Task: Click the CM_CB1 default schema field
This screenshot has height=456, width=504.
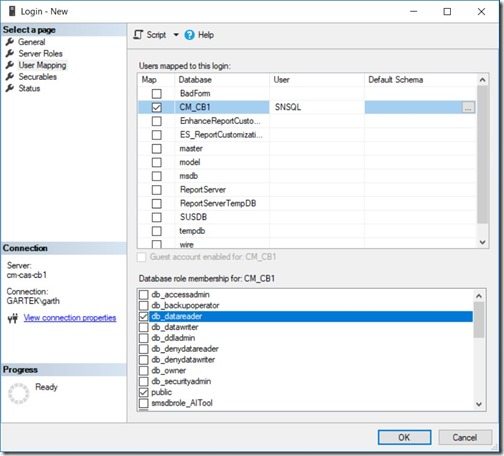Action: click(x=413, y=107)
